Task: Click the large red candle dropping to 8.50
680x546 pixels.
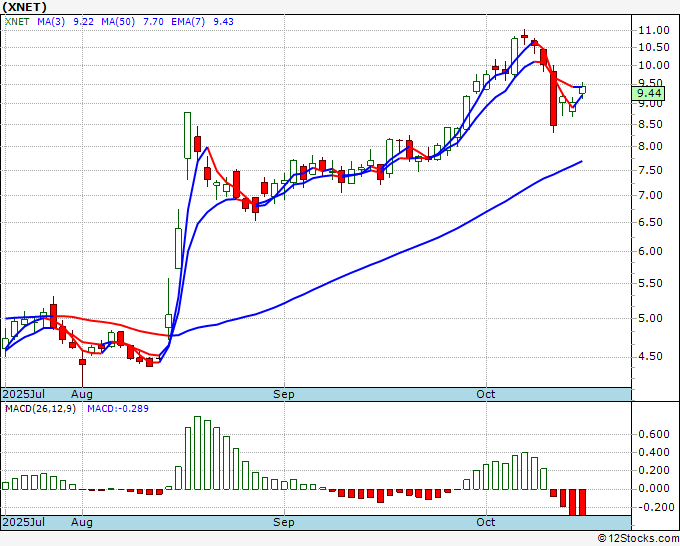Action: (x=553, y=99)
